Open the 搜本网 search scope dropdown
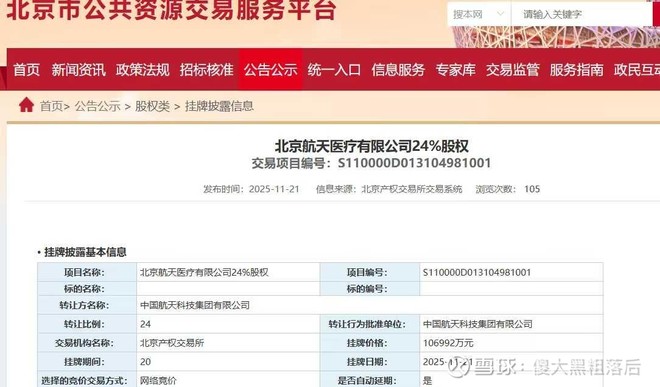The image size is (660, 387). pos(479,14)
